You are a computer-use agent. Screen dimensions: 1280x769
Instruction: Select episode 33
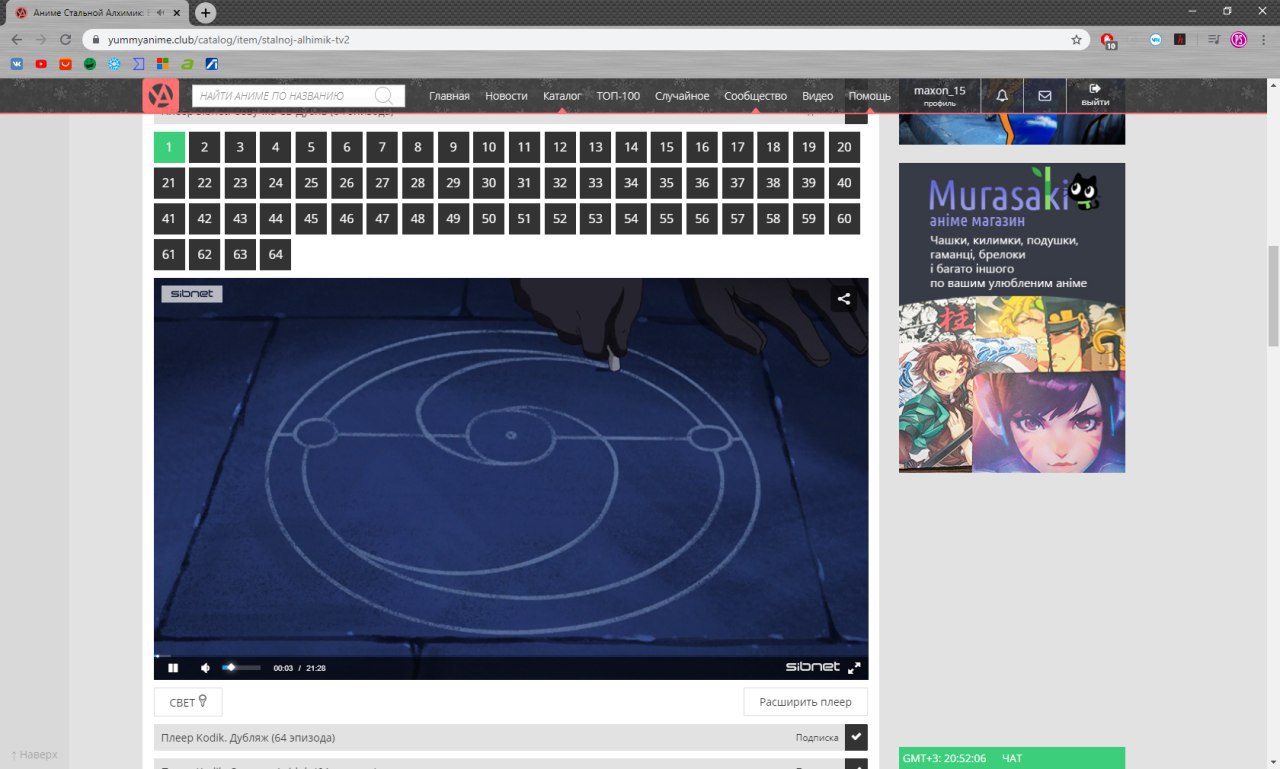[595, 183]
